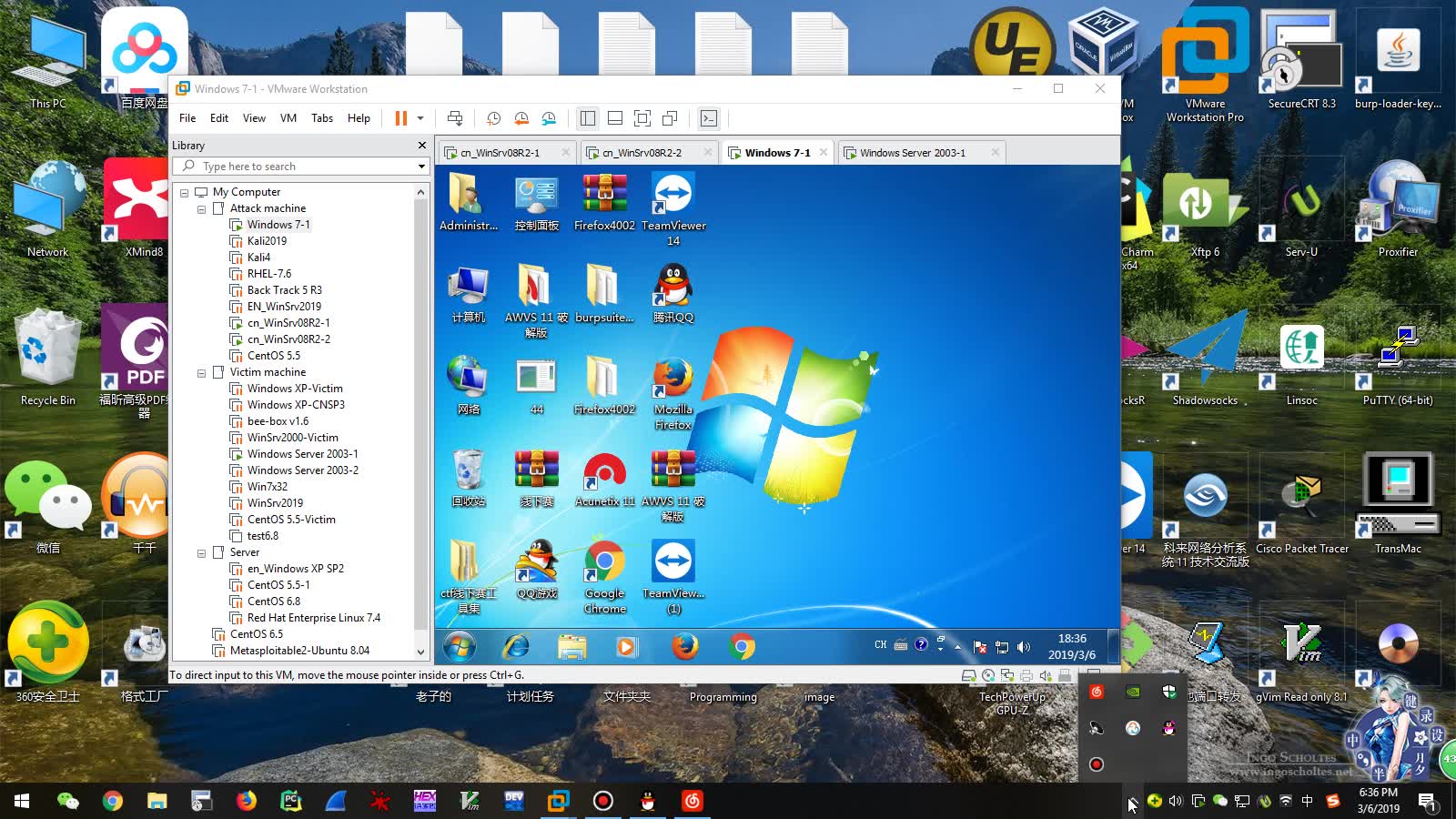The width and height of the screenshot is (1456, 819).
Task: Pause the running virtual machine
Action: [400, 118]
